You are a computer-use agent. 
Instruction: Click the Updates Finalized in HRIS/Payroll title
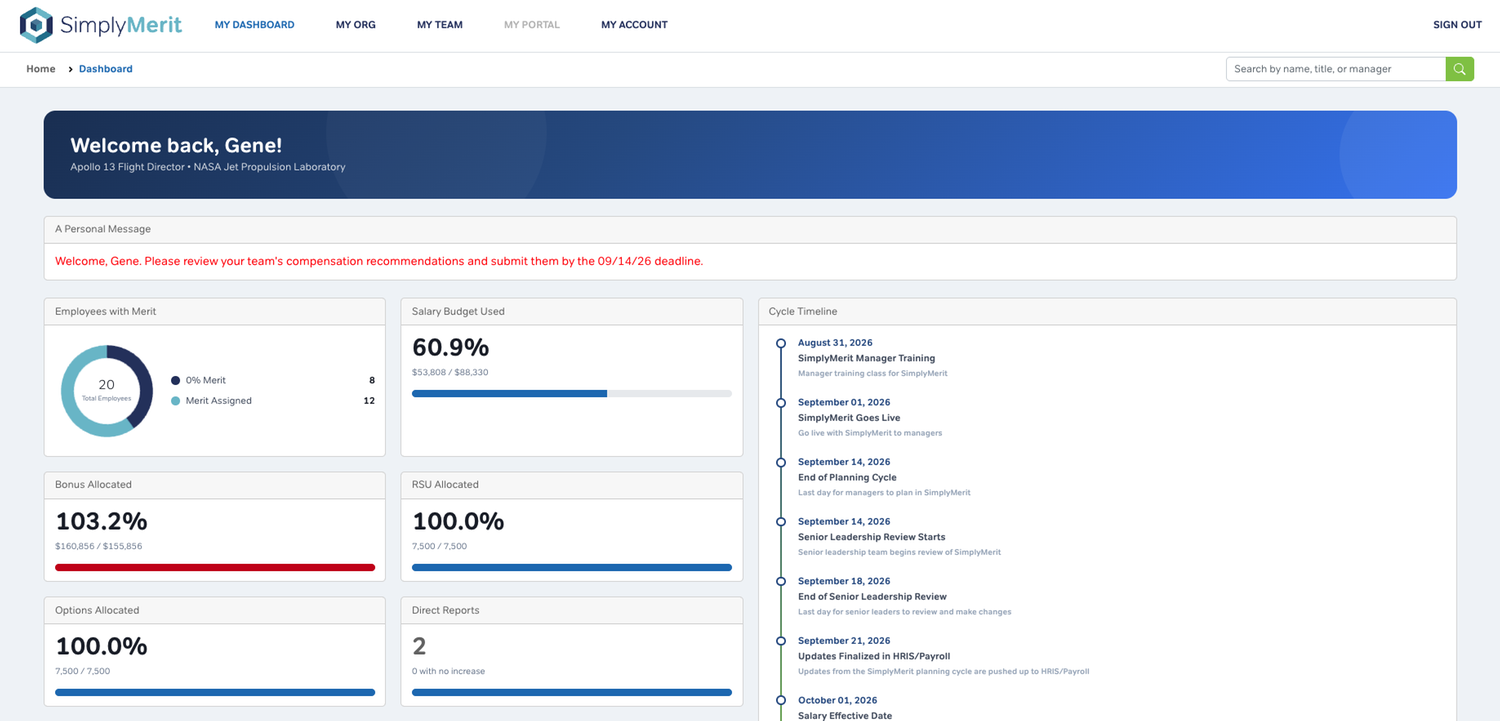[x=874, y=656]
